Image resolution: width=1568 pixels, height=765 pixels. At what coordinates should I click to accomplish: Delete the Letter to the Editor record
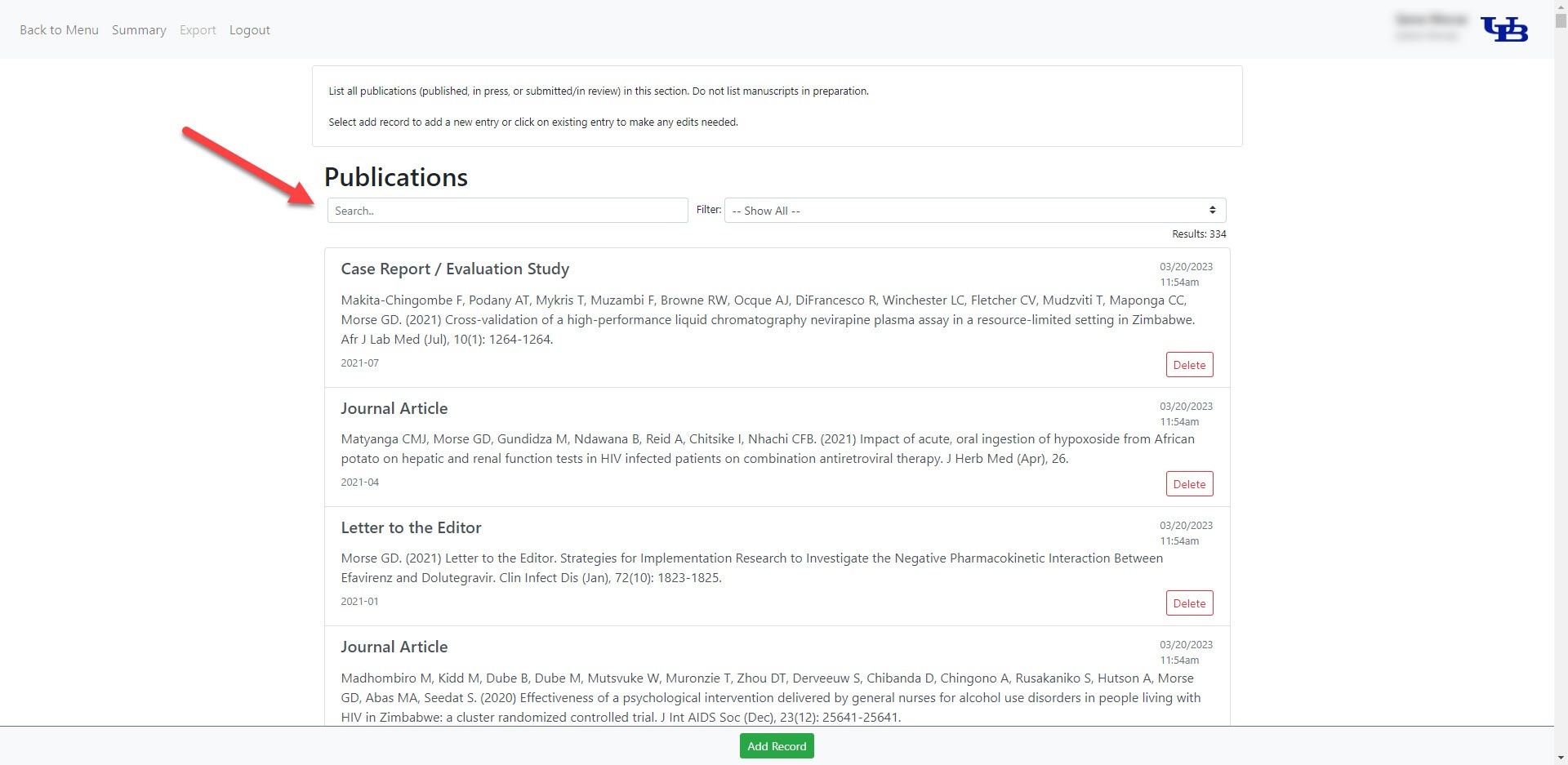(1189, 603)
